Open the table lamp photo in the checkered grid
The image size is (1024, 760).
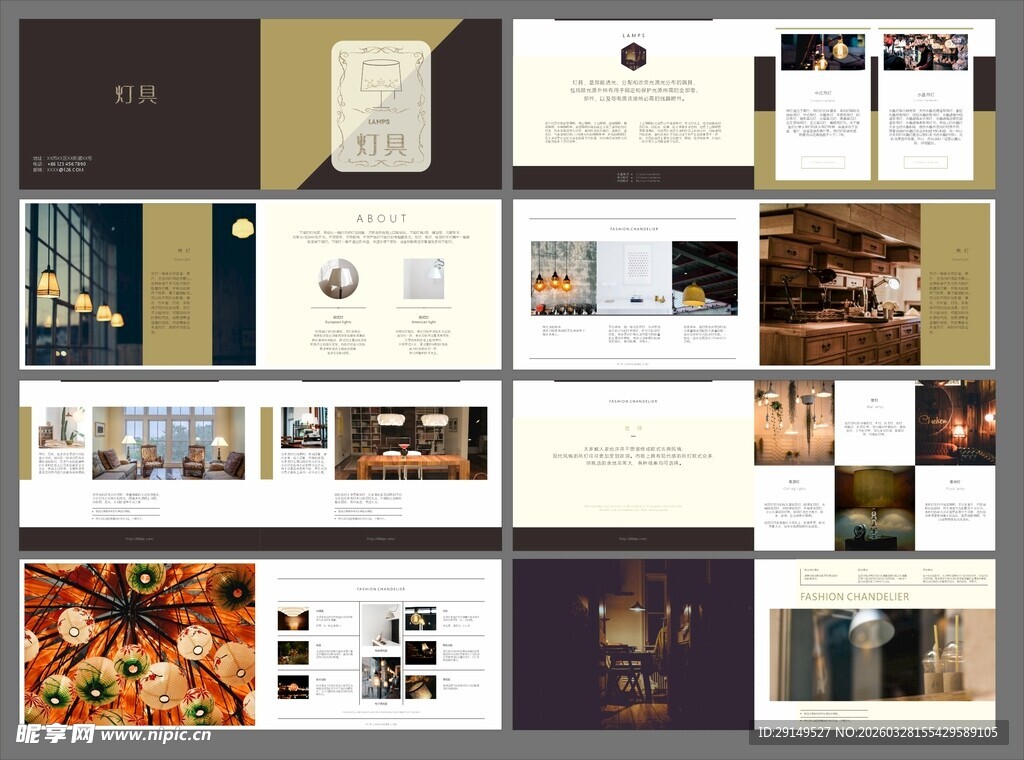click(x=874, y=507)
